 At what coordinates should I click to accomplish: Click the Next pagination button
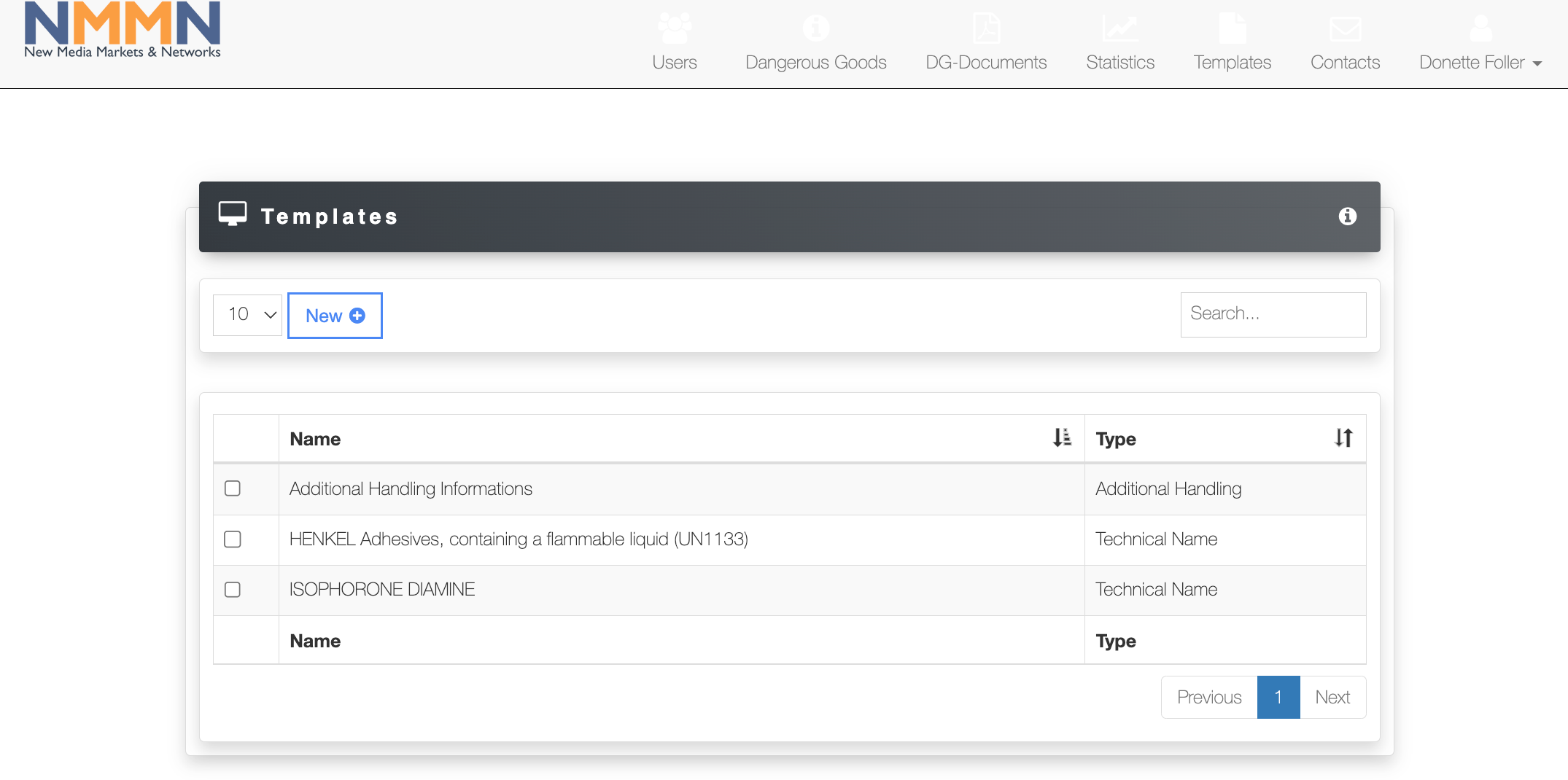coord(1332,698)
